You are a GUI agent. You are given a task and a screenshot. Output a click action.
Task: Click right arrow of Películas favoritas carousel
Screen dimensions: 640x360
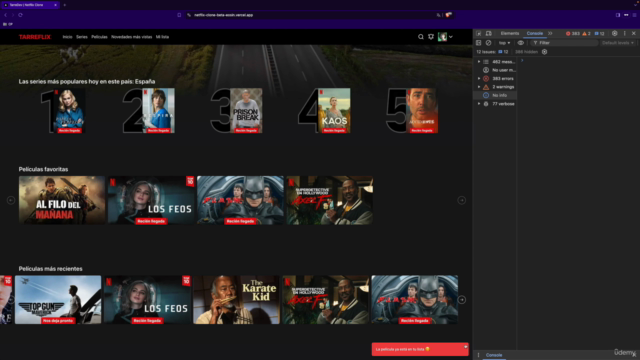(462, 200)
